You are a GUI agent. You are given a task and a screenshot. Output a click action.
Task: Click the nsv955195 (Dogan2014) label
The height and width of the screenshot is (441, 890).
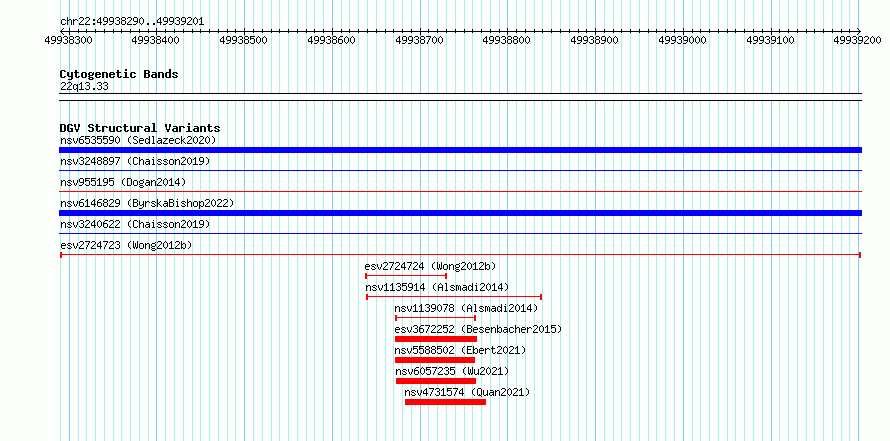click(123, 182)
